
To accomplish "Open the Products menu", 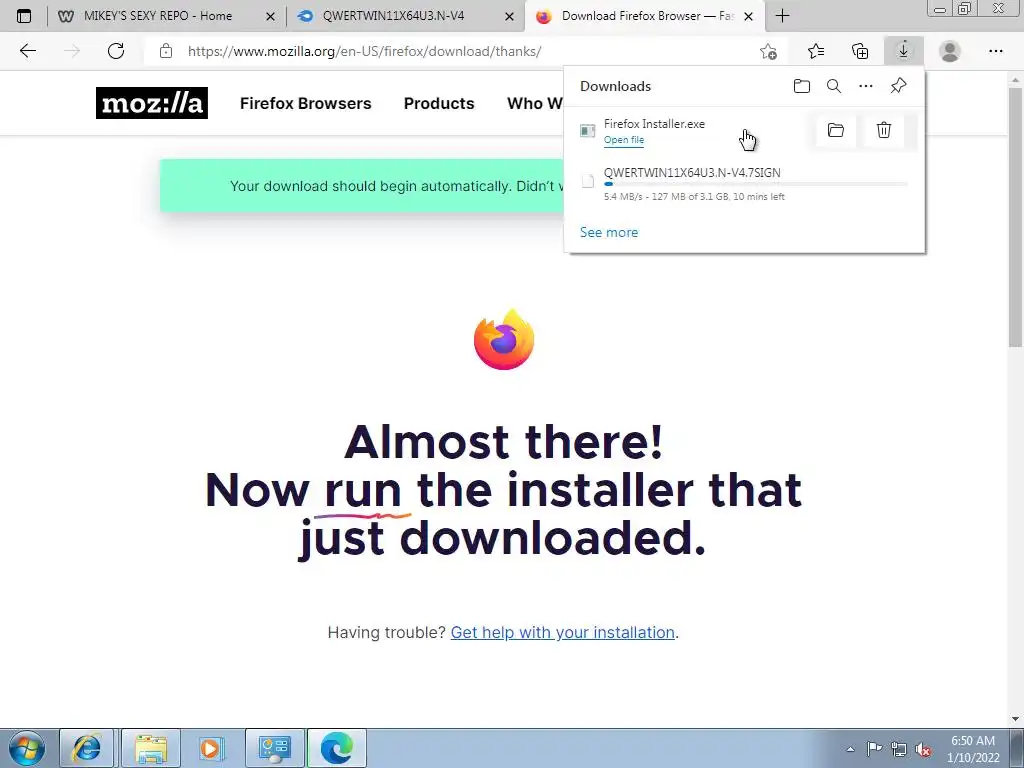I will 439,103.
